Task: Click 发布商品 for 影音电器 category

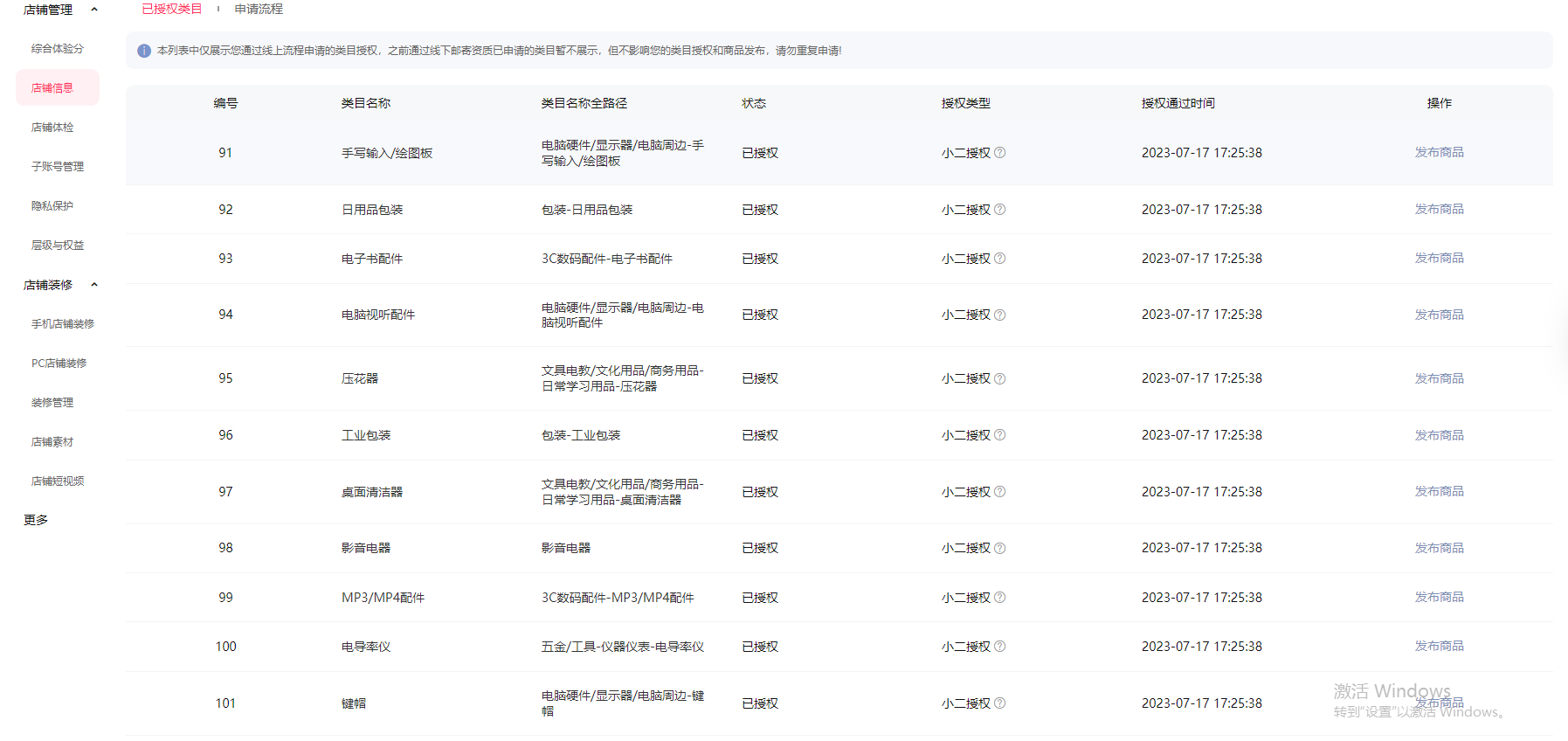Action: coord(1439,548)
